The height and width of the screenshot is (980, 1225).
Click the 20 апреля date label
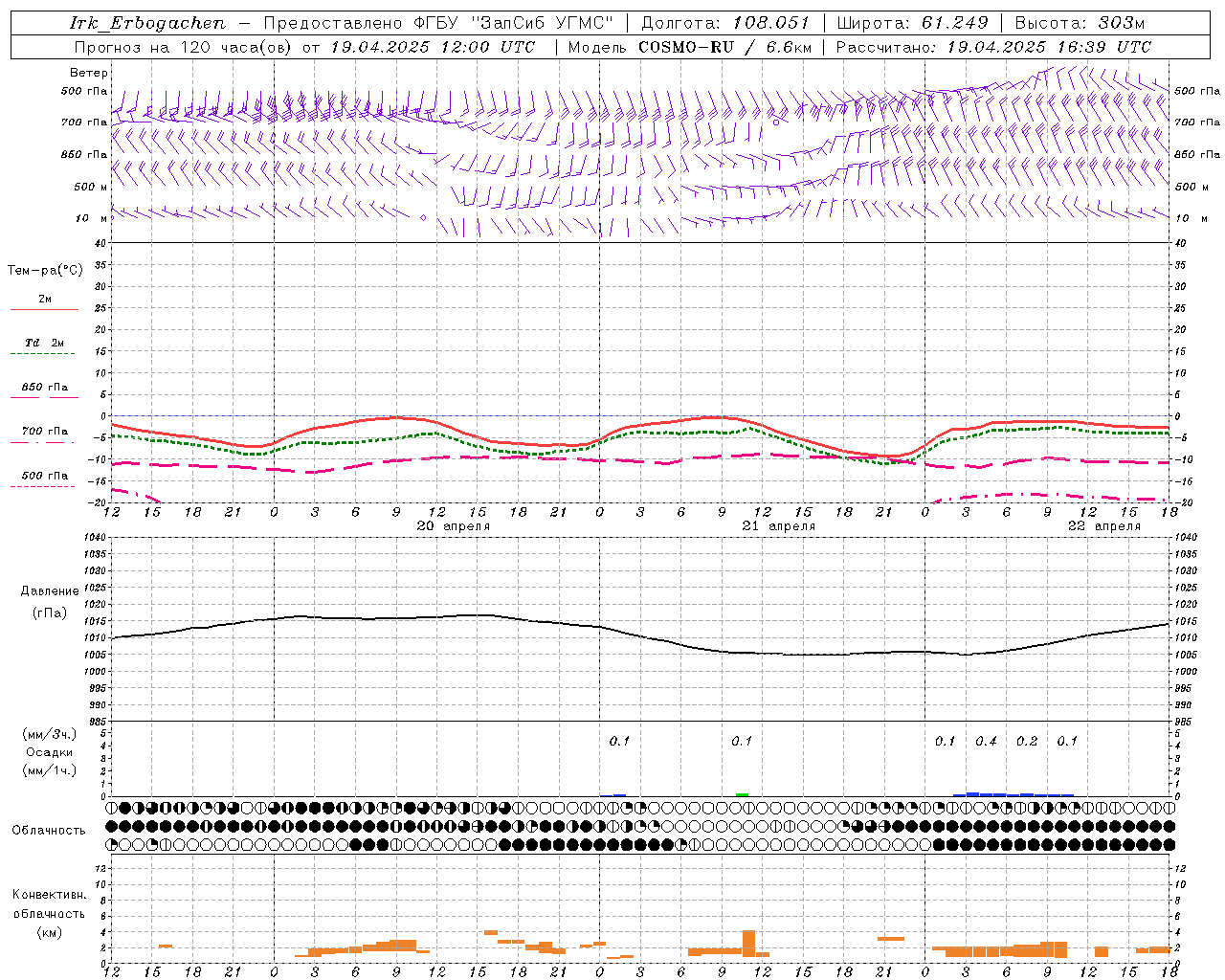coord(454,526)
